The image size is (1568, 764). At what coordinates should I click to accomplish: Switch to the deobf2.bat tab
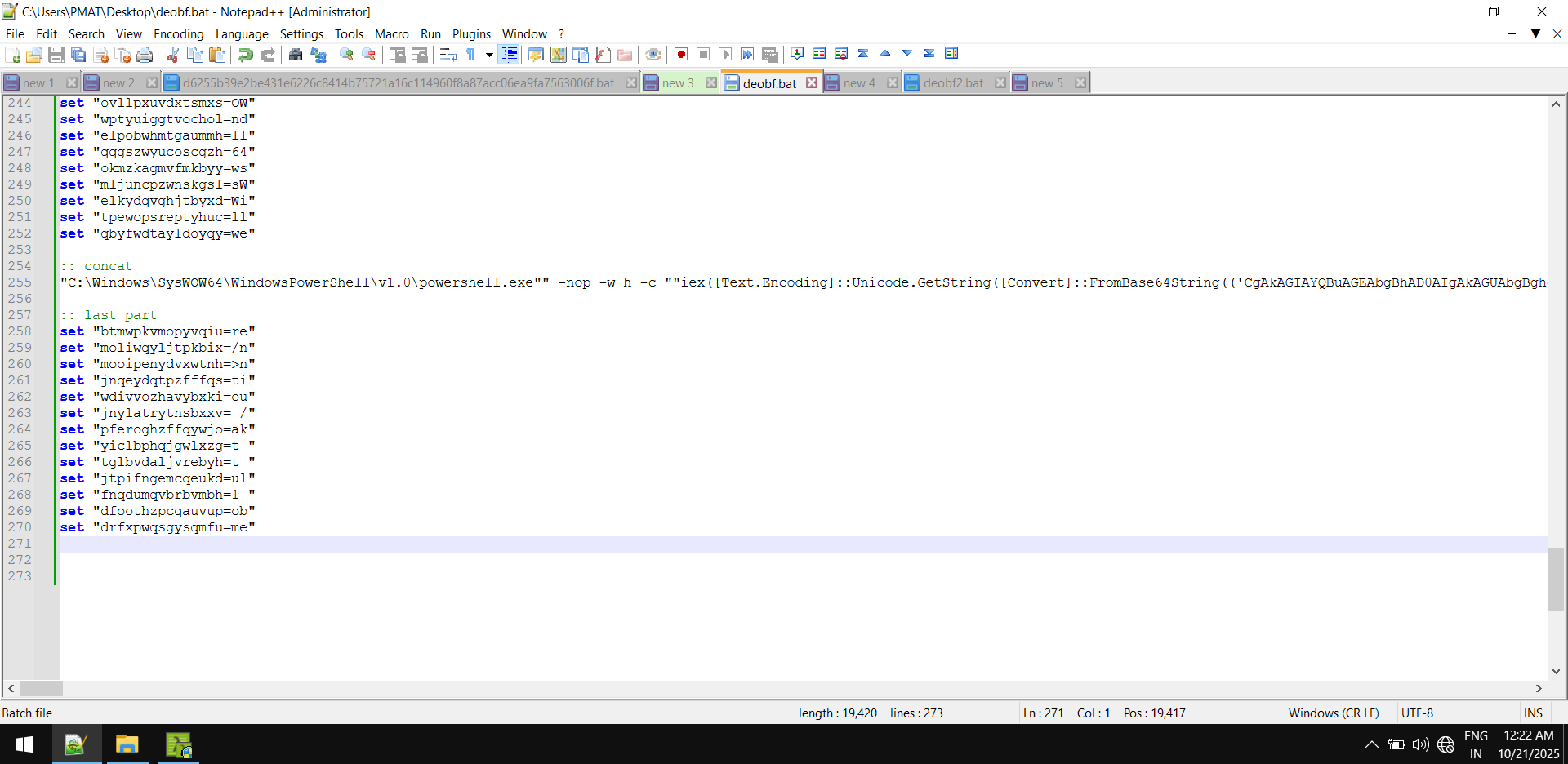point(952,83)
